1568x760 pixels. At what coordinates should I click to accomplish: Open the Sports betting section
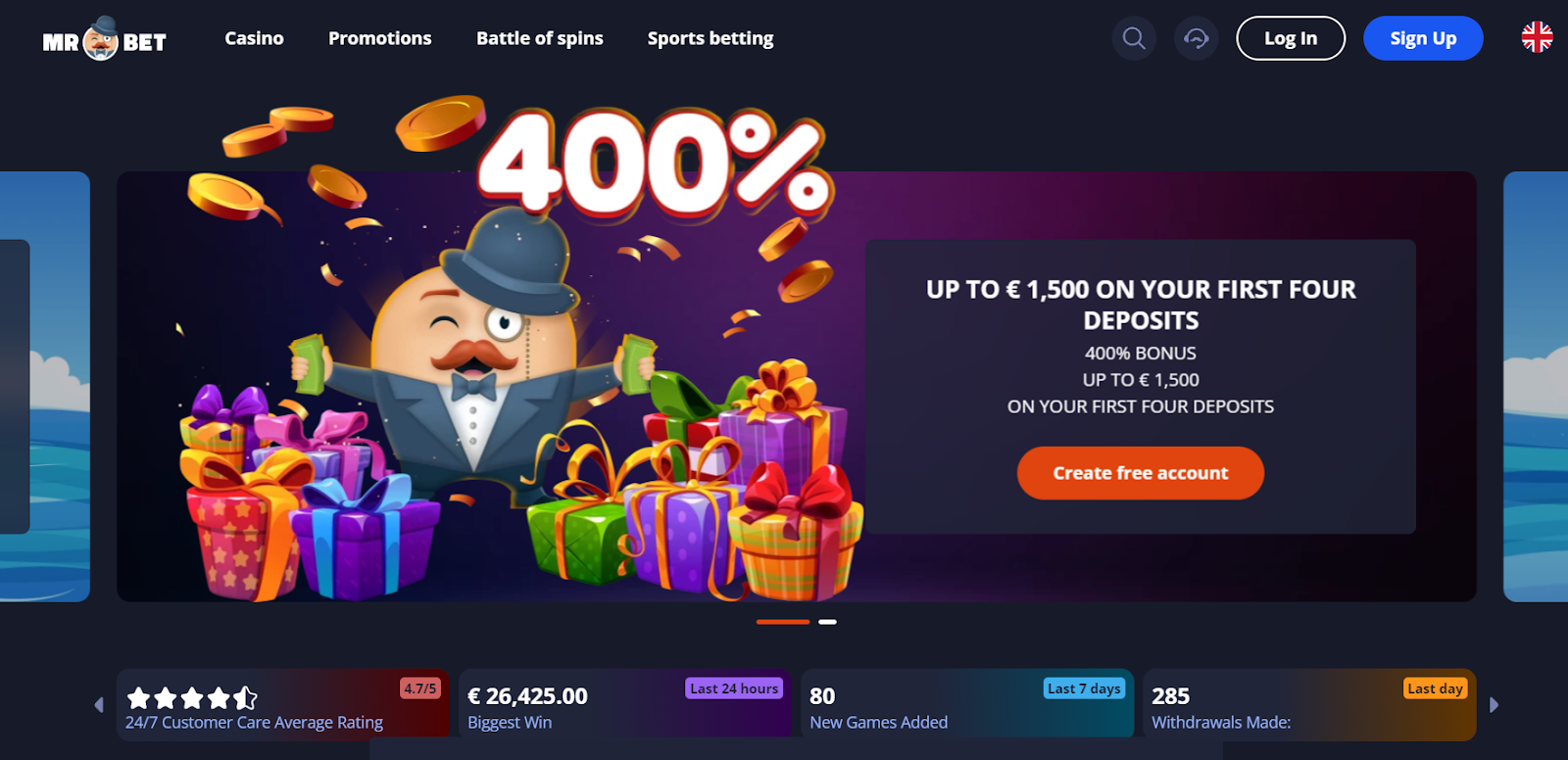(710, 38)
